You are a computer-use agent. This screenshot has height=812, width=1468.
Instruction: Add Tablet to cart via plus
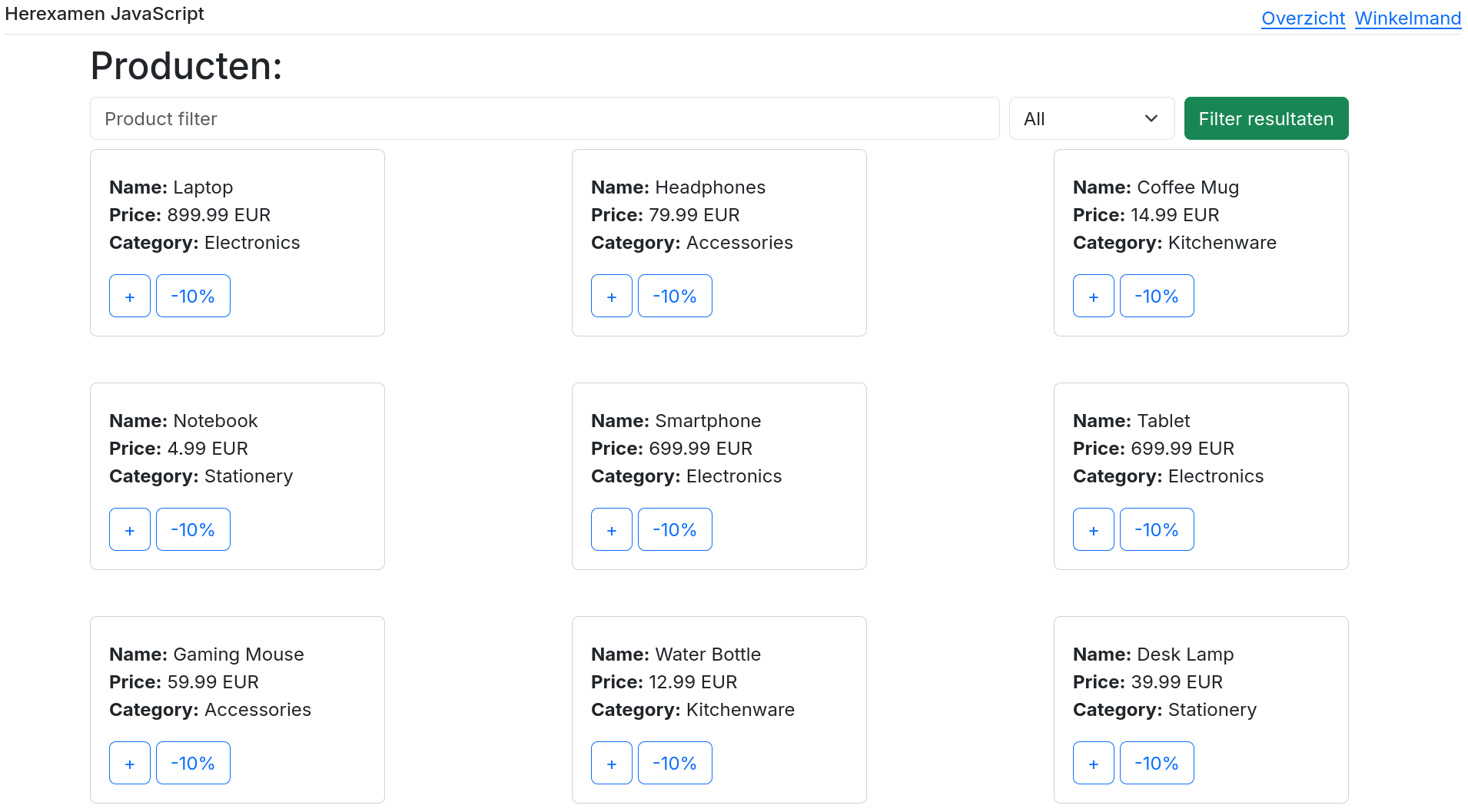point(1093,530)
